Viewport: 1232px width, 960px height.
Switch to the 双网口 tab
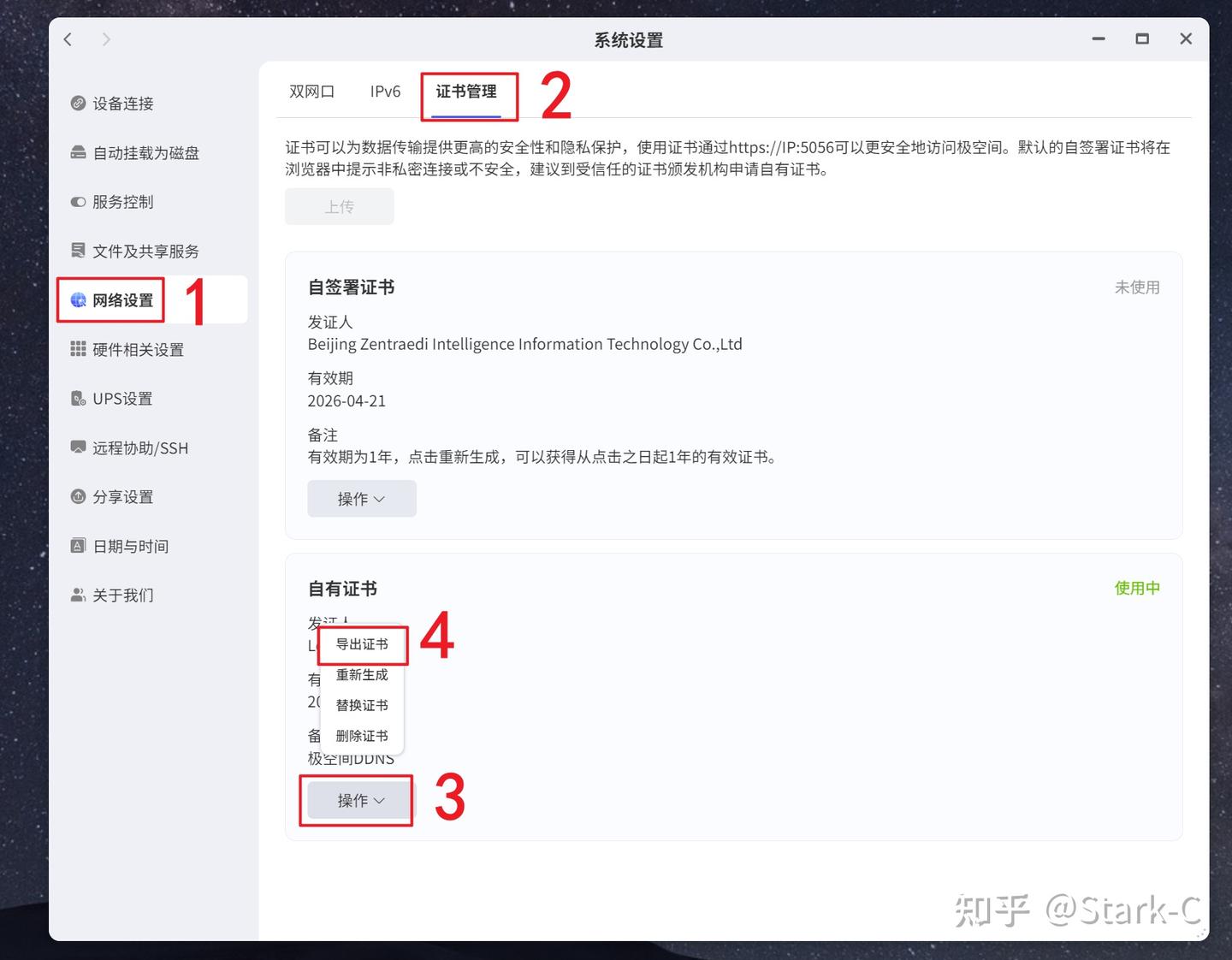(311, 92)
